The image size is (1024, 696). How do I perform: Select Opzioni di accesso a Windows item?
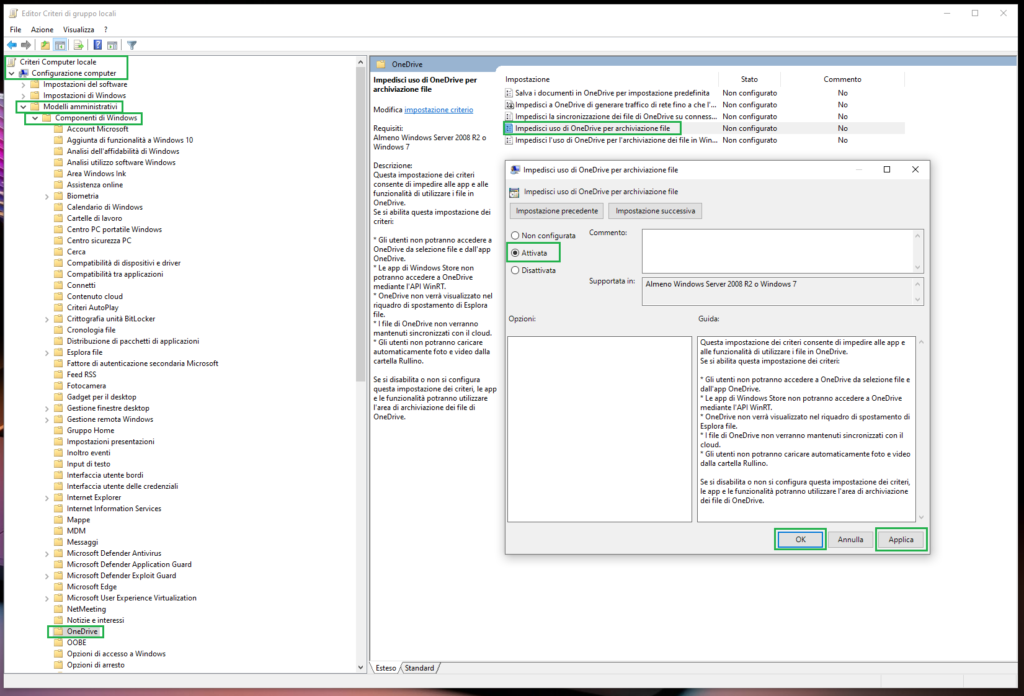[x=116, y=654]
